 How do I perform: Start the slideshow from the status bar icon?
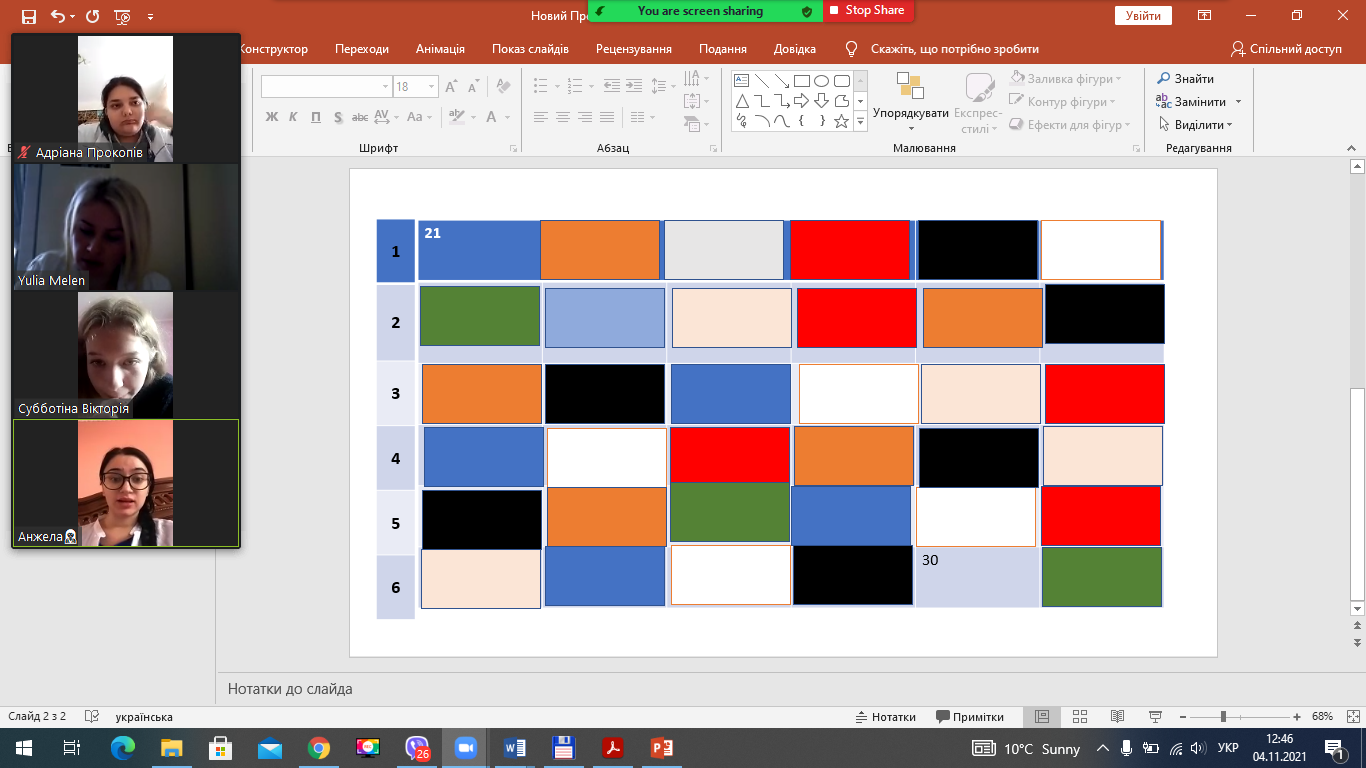pos(1156,717)
